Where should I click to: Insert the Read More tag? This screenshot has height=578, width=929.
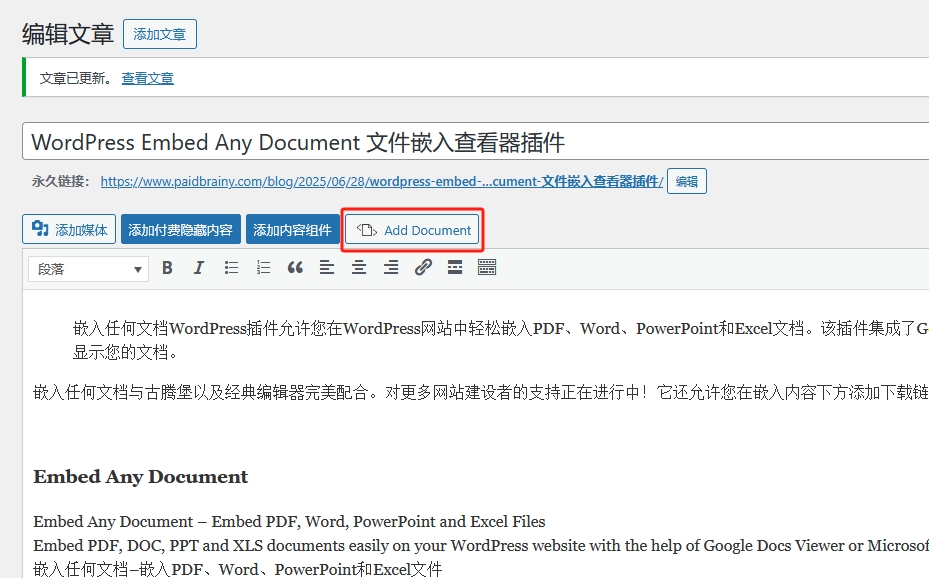coord(455,268)
